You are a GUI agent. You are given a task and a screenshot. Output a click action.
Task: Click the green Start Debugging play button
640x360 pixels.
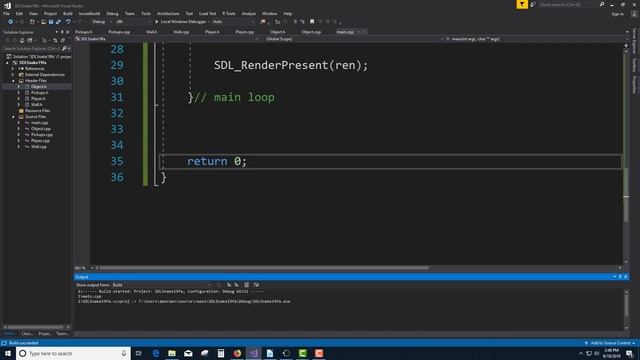[156, 22]
